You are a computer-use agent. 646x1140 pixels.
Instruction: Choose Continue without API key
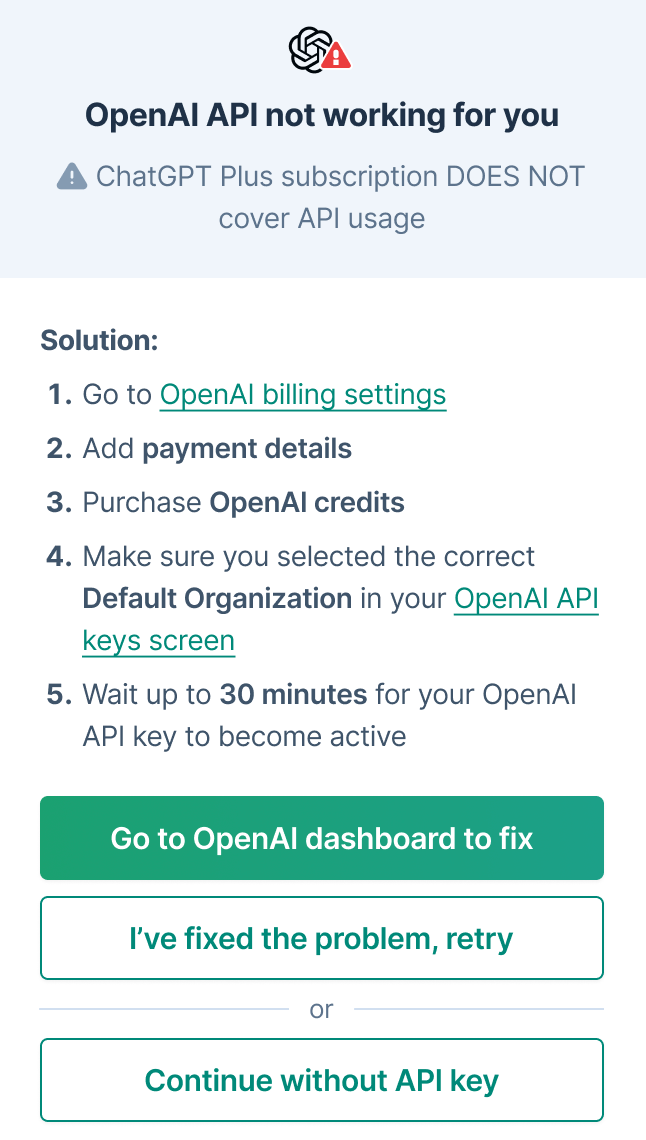click(322, 1080)
